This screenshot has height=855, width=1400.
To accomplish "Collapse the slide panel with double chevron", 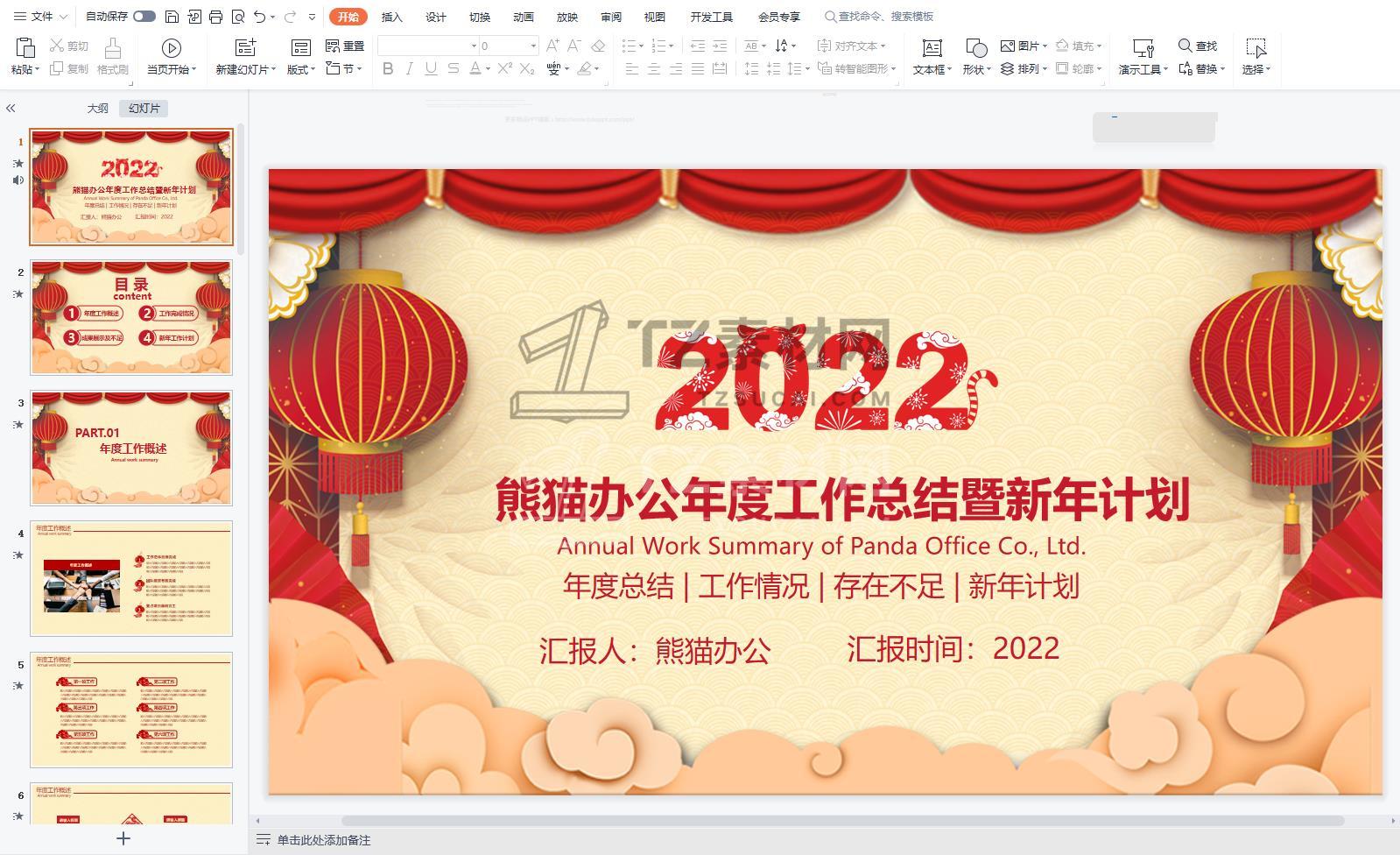I will pyautogui.click(x=11, y=109).
